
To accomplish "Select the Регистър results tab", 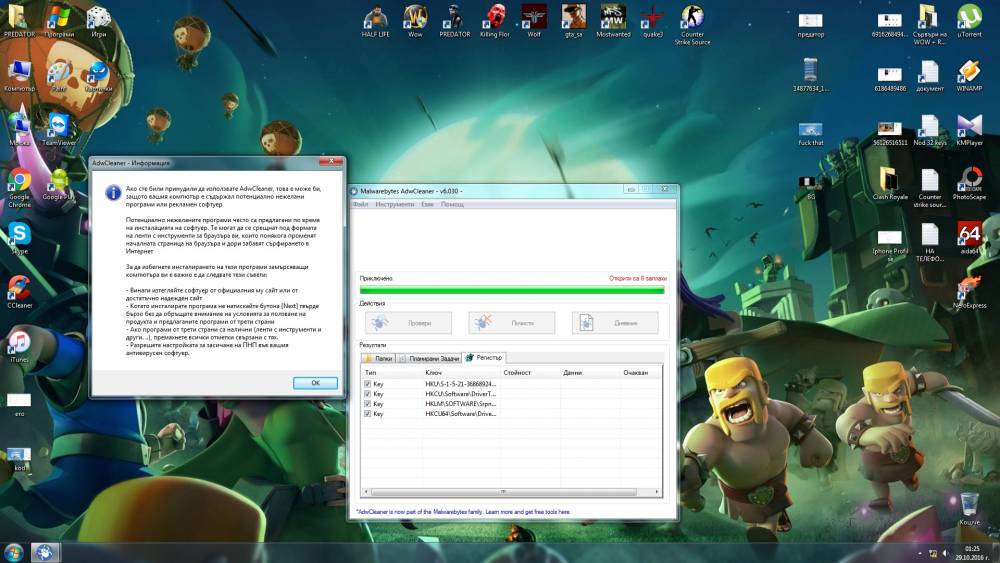I will [x=484, y=358].
